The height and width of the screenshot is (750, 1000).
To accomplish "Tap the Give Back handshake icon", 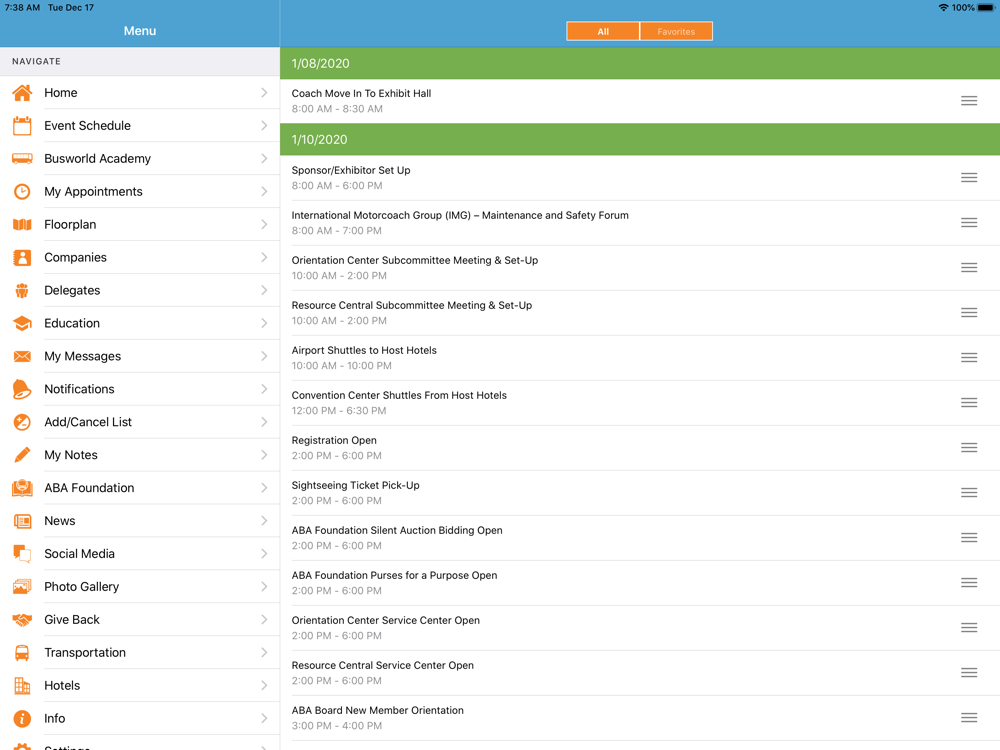I will point(22,620).
